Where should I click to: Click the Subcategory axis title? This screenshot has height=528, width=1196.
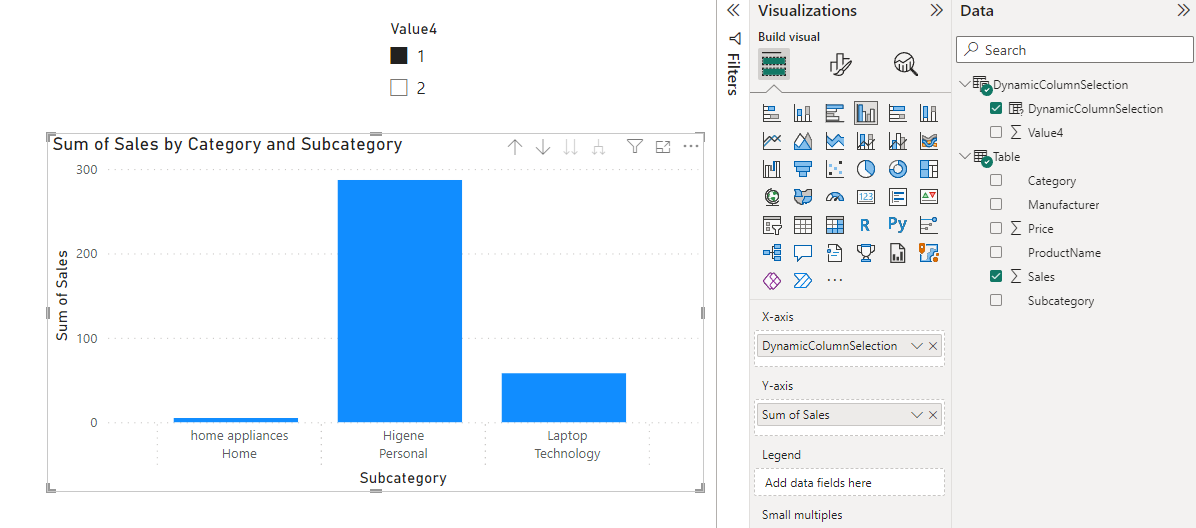[x=403, y=478]
